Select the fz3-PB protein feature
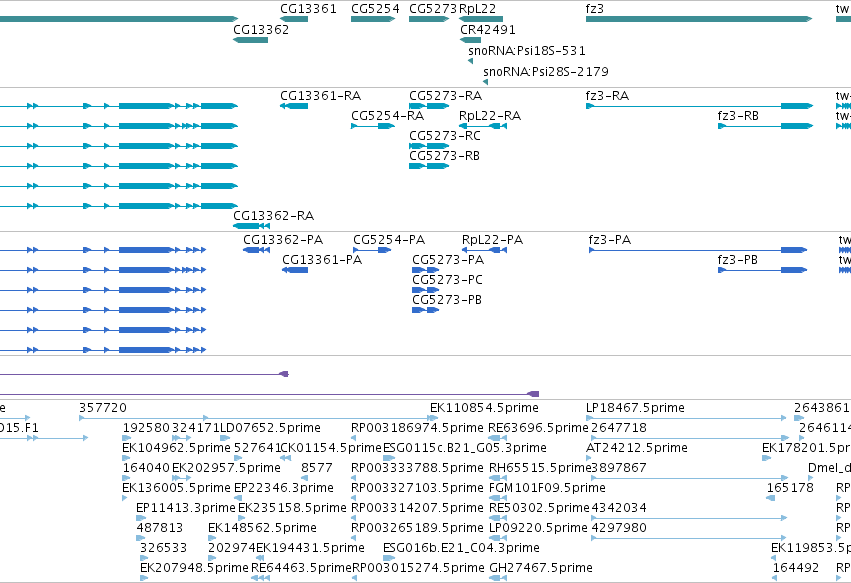Image resolution: width=851 pixels, height=583 pixels. point(763,270)
